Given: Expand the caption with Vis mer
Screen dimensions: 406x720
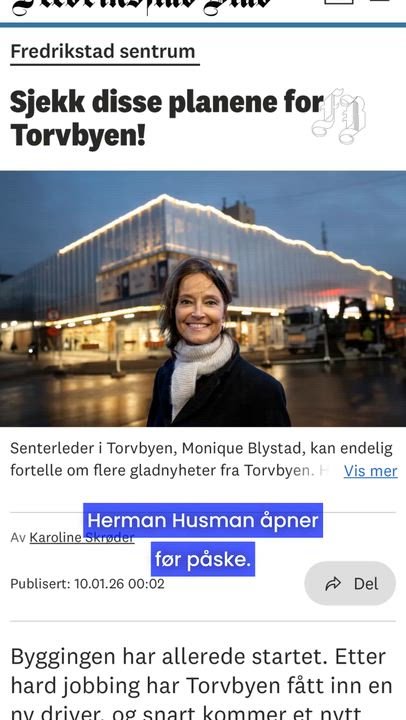Looking at the screenshot, I should tap(371, 471).
